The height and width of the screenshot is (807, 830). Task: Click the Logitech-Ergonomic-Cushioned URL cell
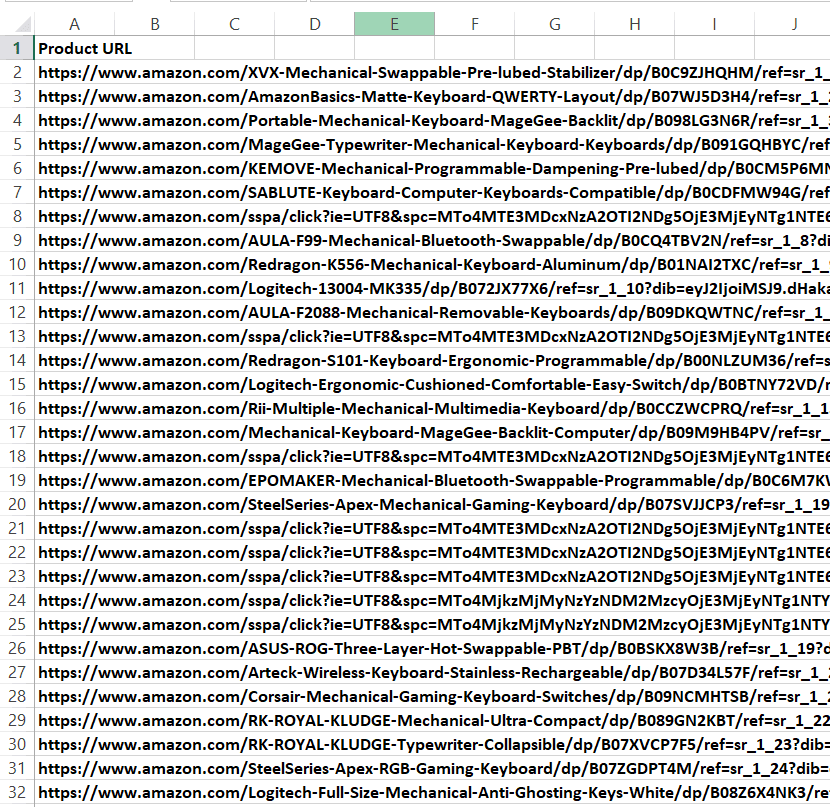click(x=432, y=384)
